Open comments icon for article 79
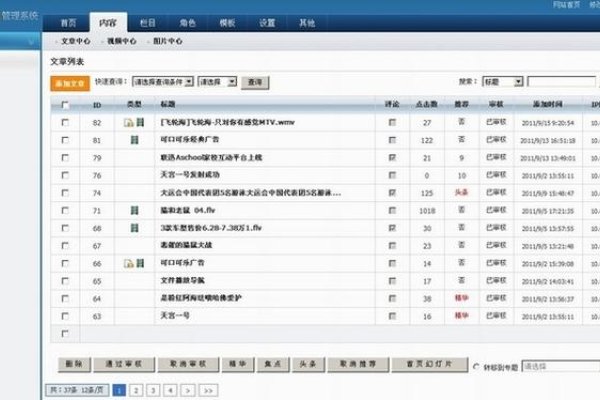This screenshot has height=400, width=600. point(392,158)
